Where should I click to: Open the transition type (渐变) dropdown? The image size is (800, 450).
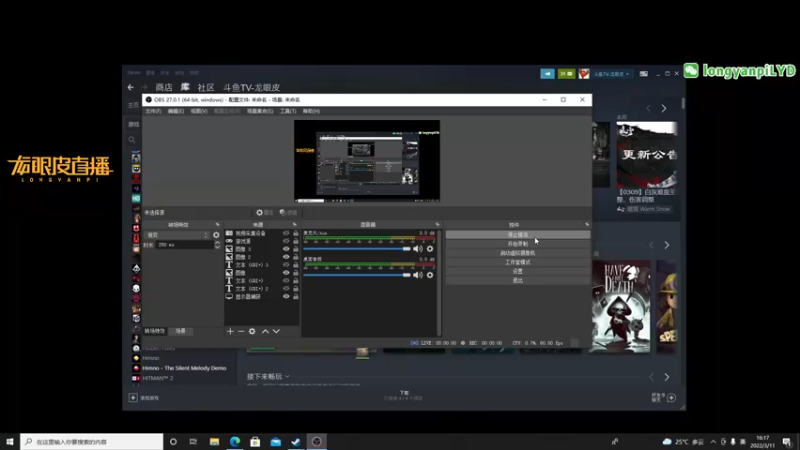[177, 235]
